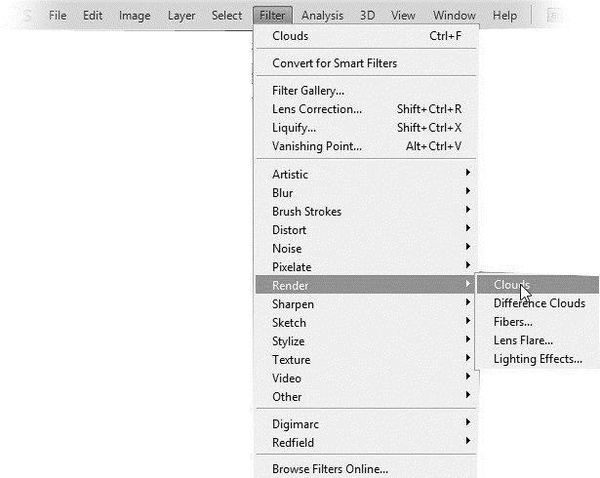
Task: Open the File menu
Action: coord(57,16)
